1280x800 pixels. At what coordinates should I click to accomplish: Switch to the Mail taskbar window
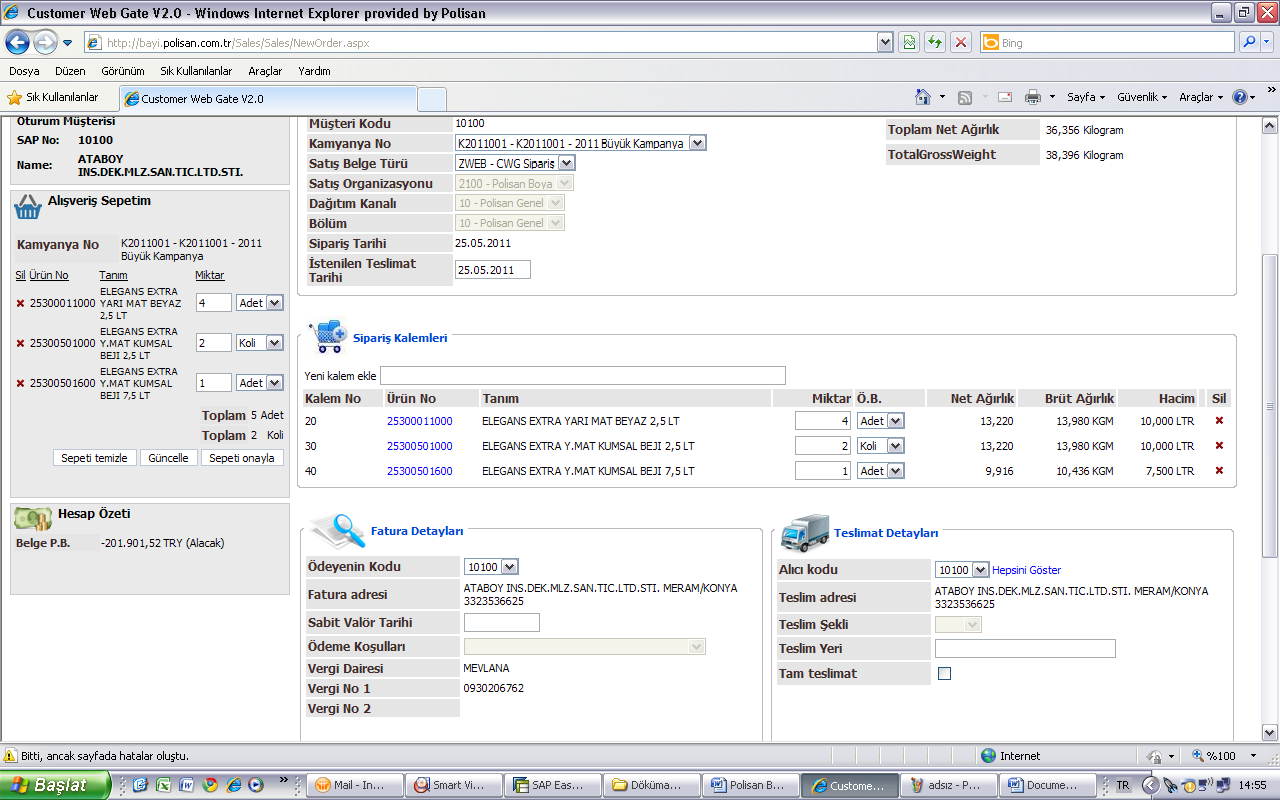354,786
